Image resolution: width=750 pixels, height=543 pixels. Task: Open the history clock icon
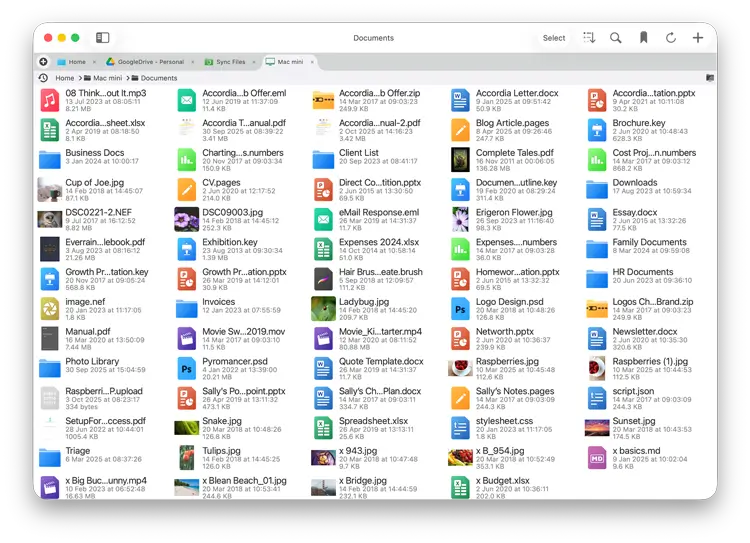(x=43, y=78)
